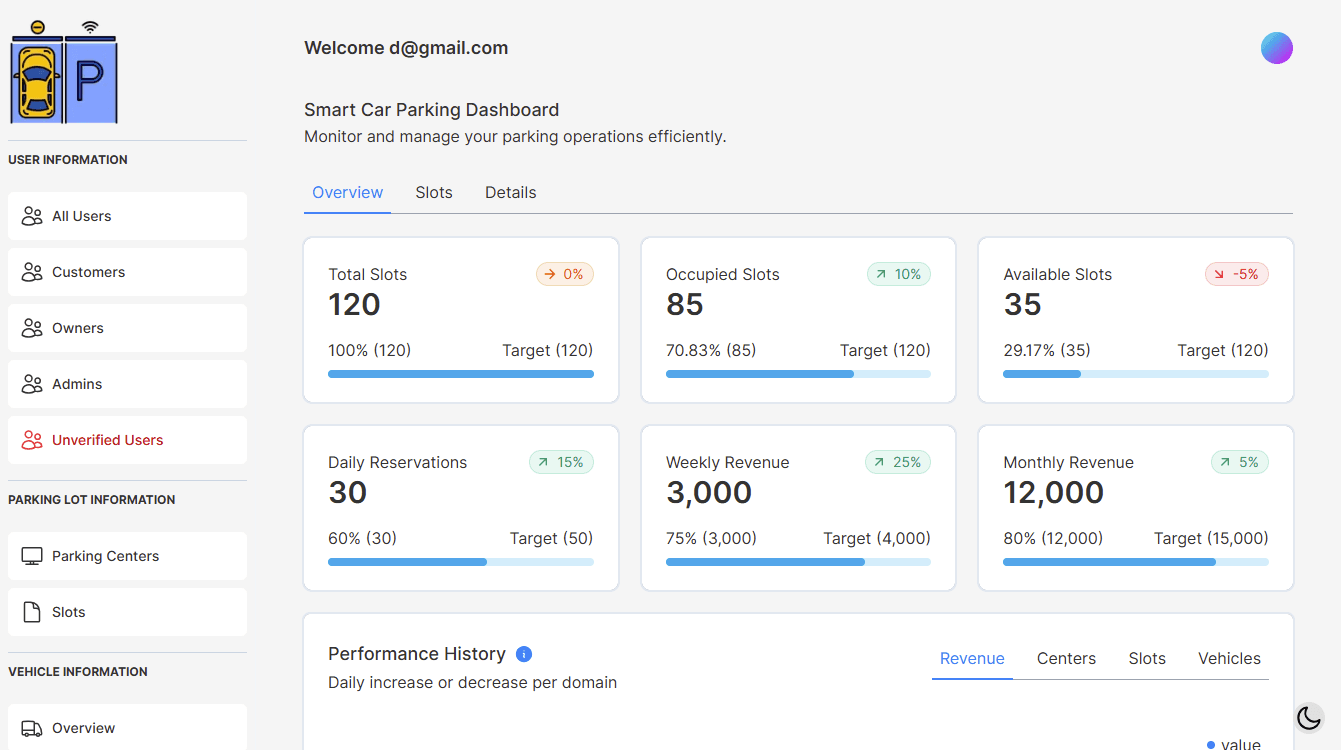Open Parking Centers via its sidebar icon

click(31, 555)
